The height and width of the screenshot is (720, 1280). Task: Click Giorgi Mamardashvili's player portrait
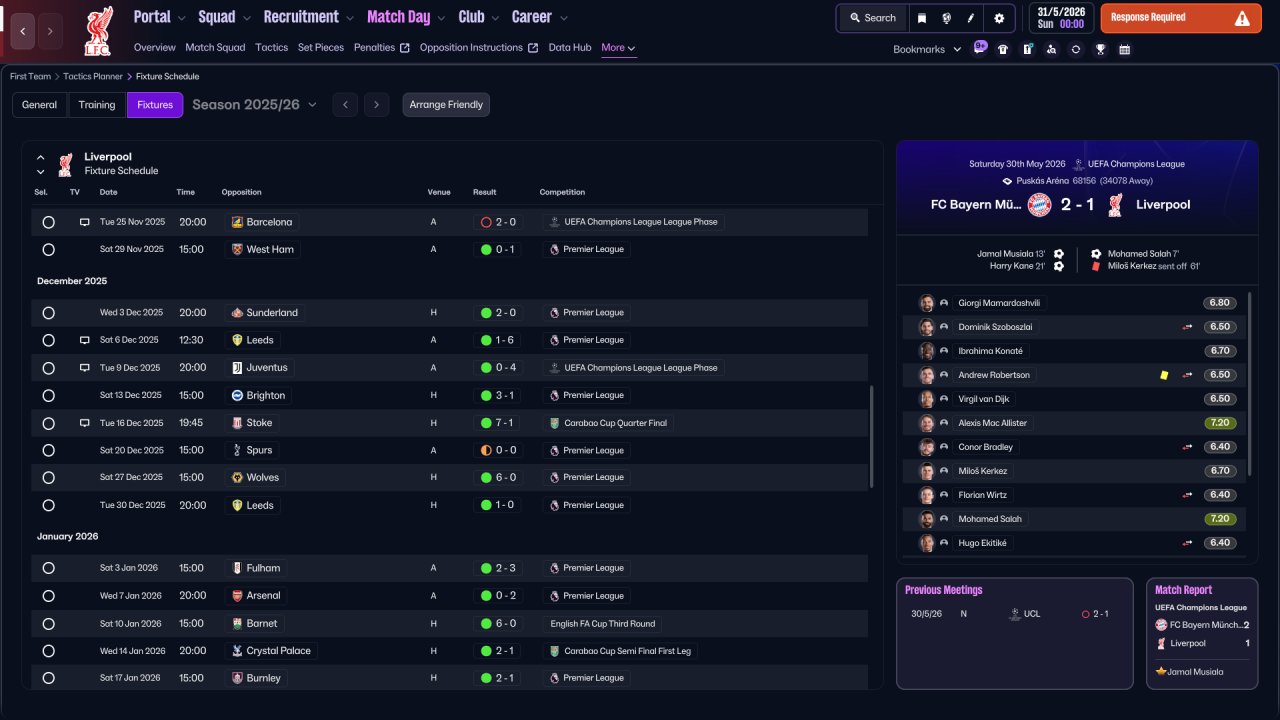tap(927, 303)
